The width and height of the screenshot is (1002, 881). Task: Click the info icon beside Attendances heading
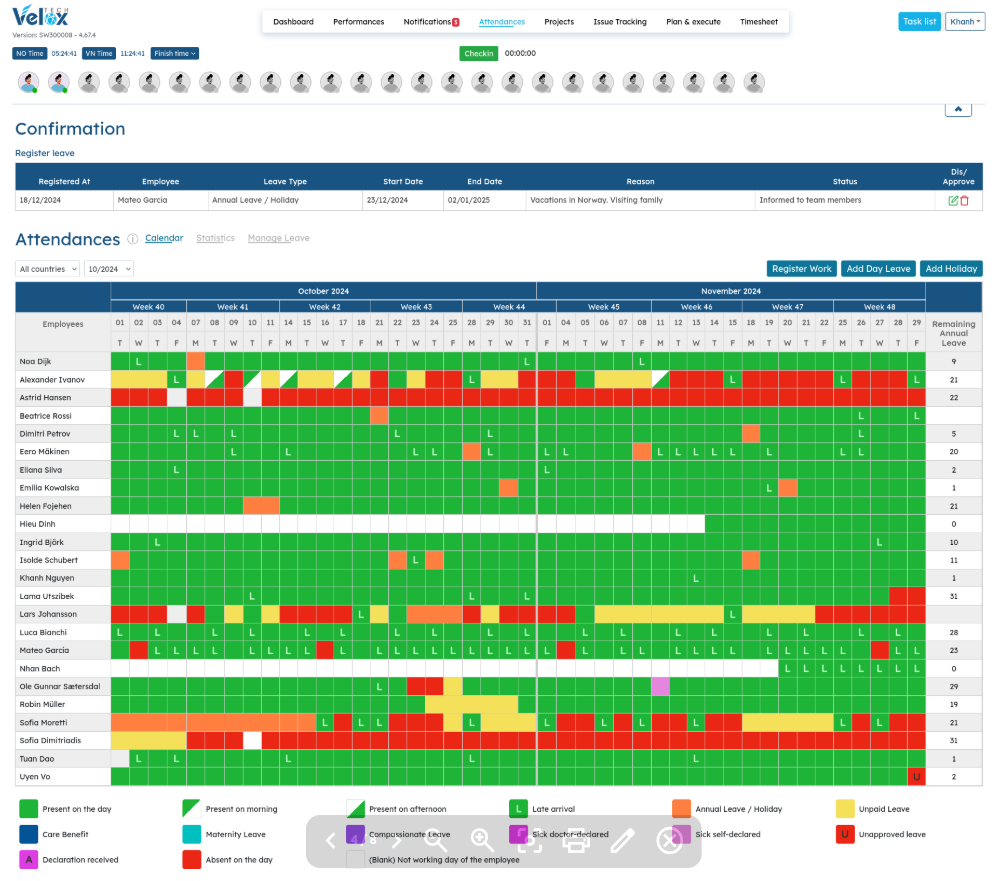[133, 239]
